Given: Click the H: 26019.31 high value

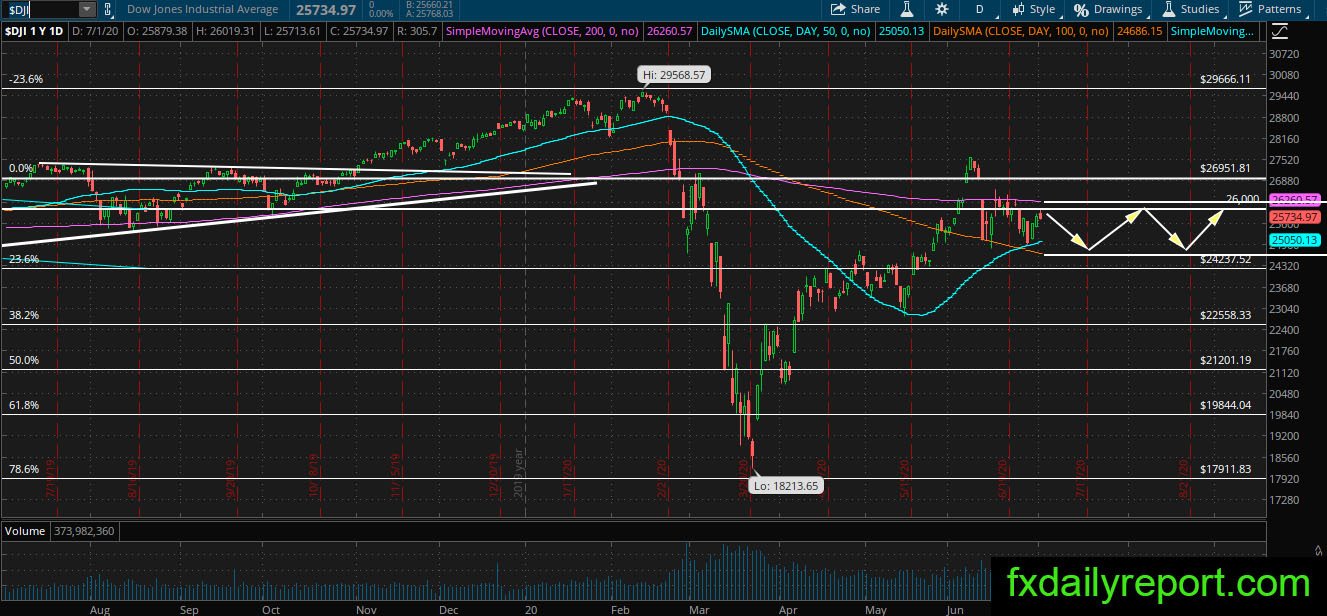Looking at the screenshot, I should point(226,32).
